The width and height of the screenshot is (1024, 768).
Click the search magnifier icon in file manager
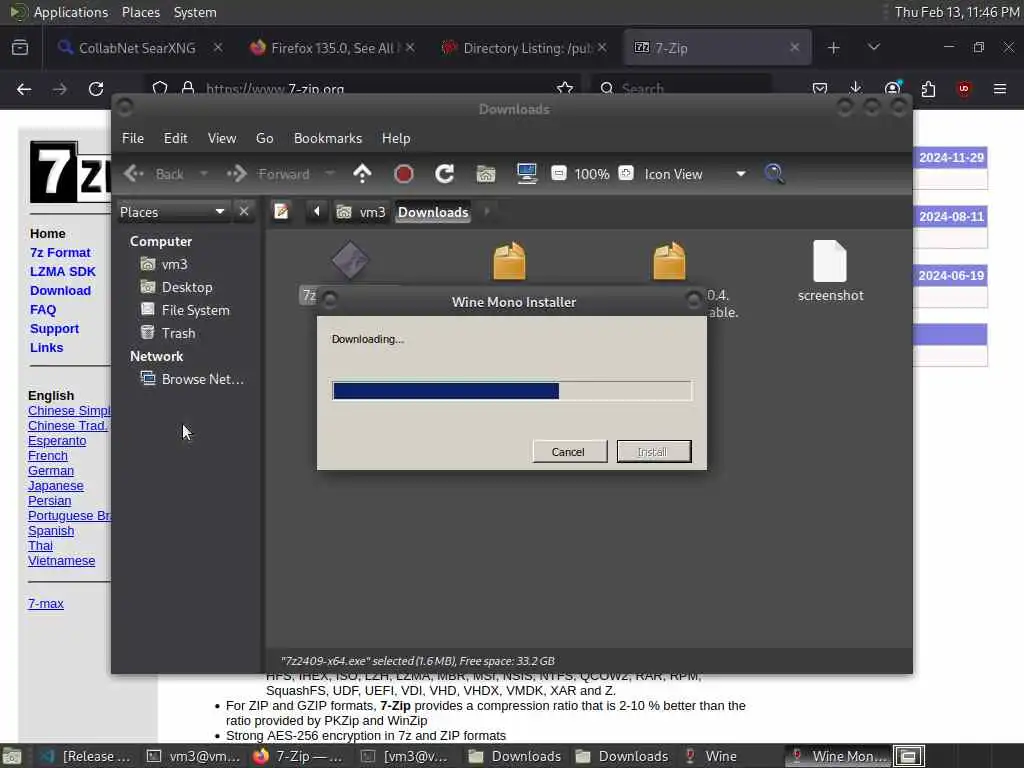coord(775,174)
